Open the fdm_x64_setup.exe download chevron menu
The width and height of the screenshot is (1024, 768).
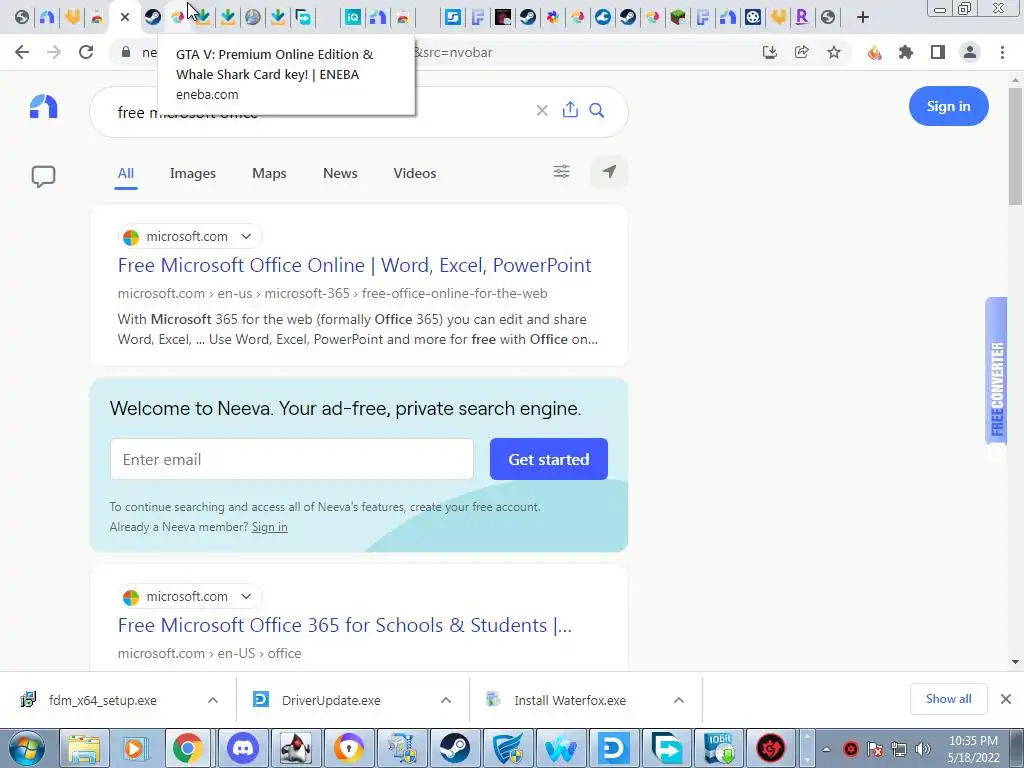[x=213, y=700]
